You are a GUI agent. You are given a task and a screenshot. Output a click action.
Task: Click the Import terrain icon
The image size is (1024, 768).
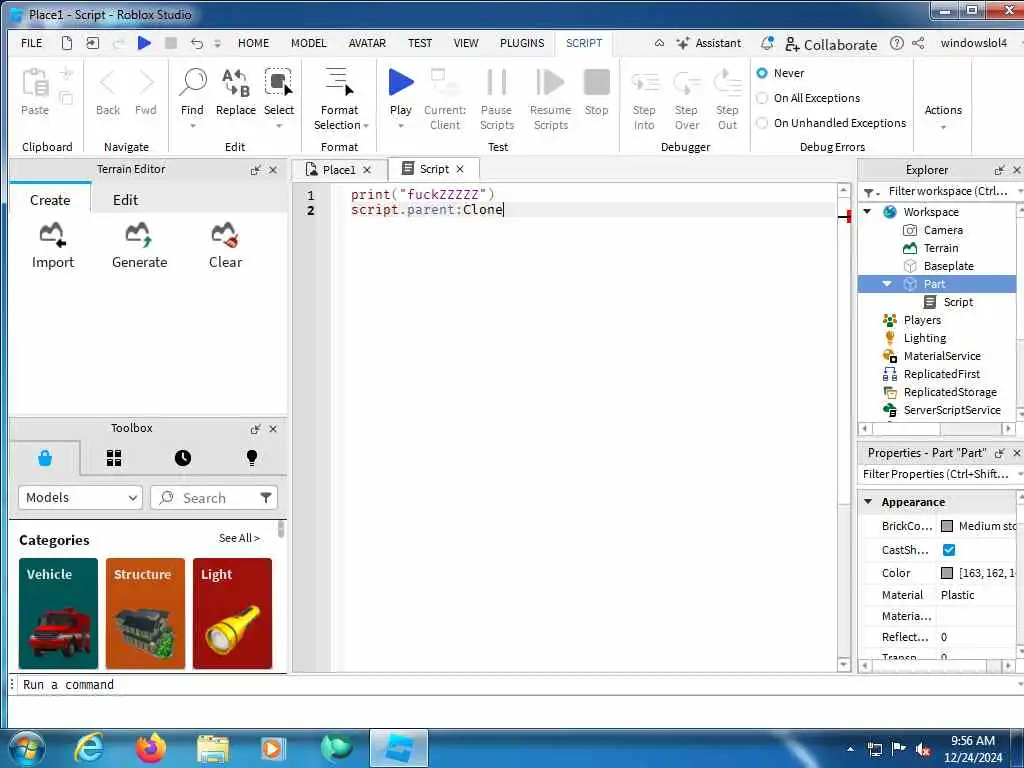(52, 234)
